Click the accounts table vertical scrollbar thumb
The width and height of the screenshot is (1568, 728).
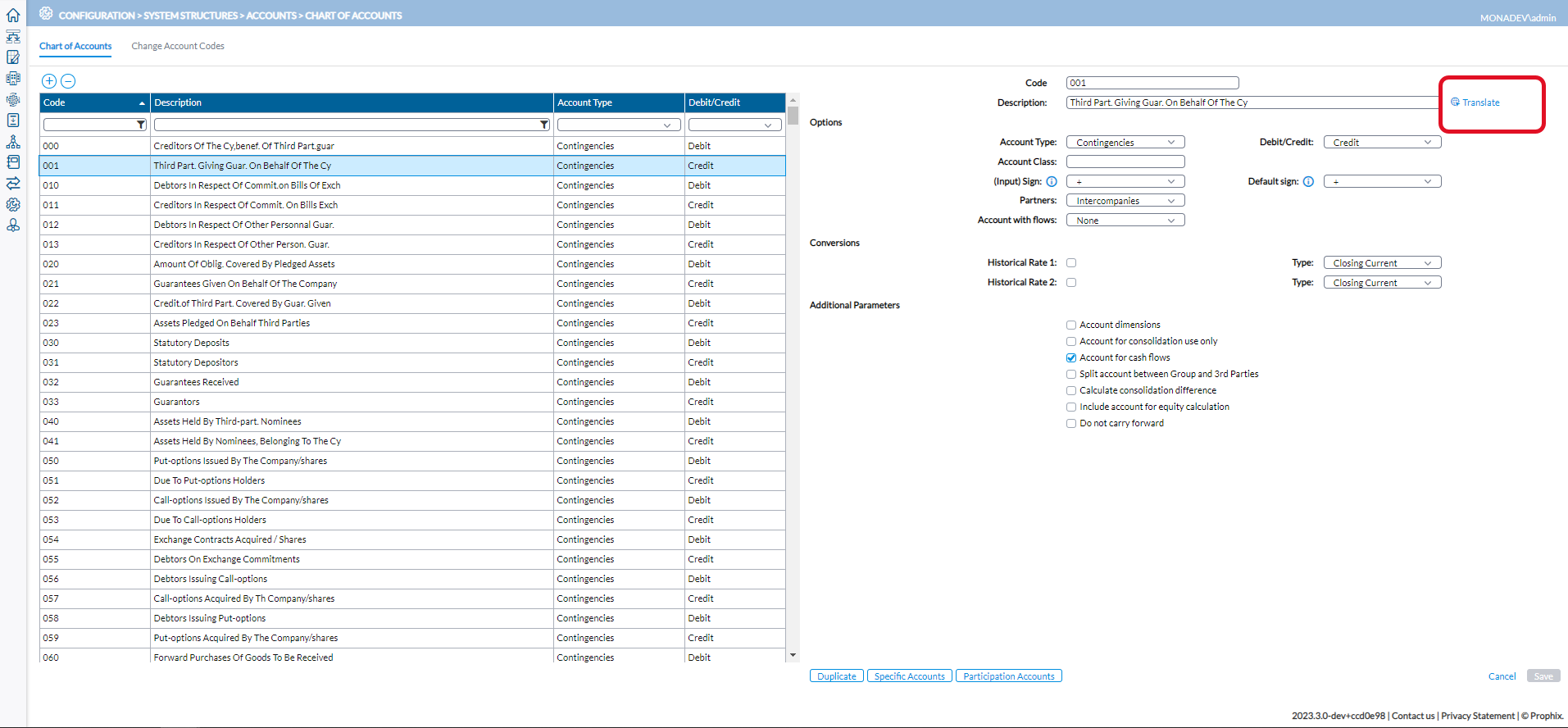point(793,115)
